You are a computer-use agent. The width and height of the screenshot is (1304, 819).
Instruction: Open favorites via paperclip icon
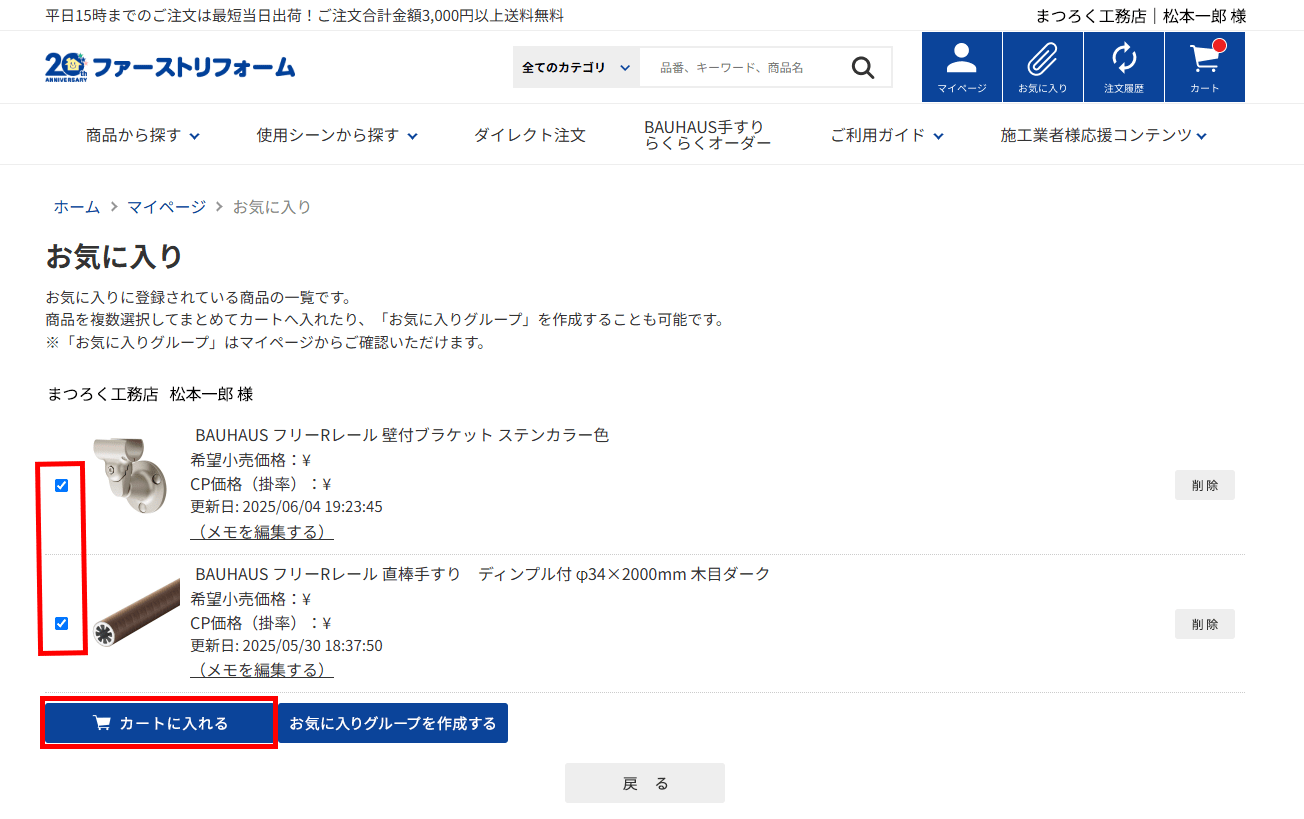coord(1042,66)
